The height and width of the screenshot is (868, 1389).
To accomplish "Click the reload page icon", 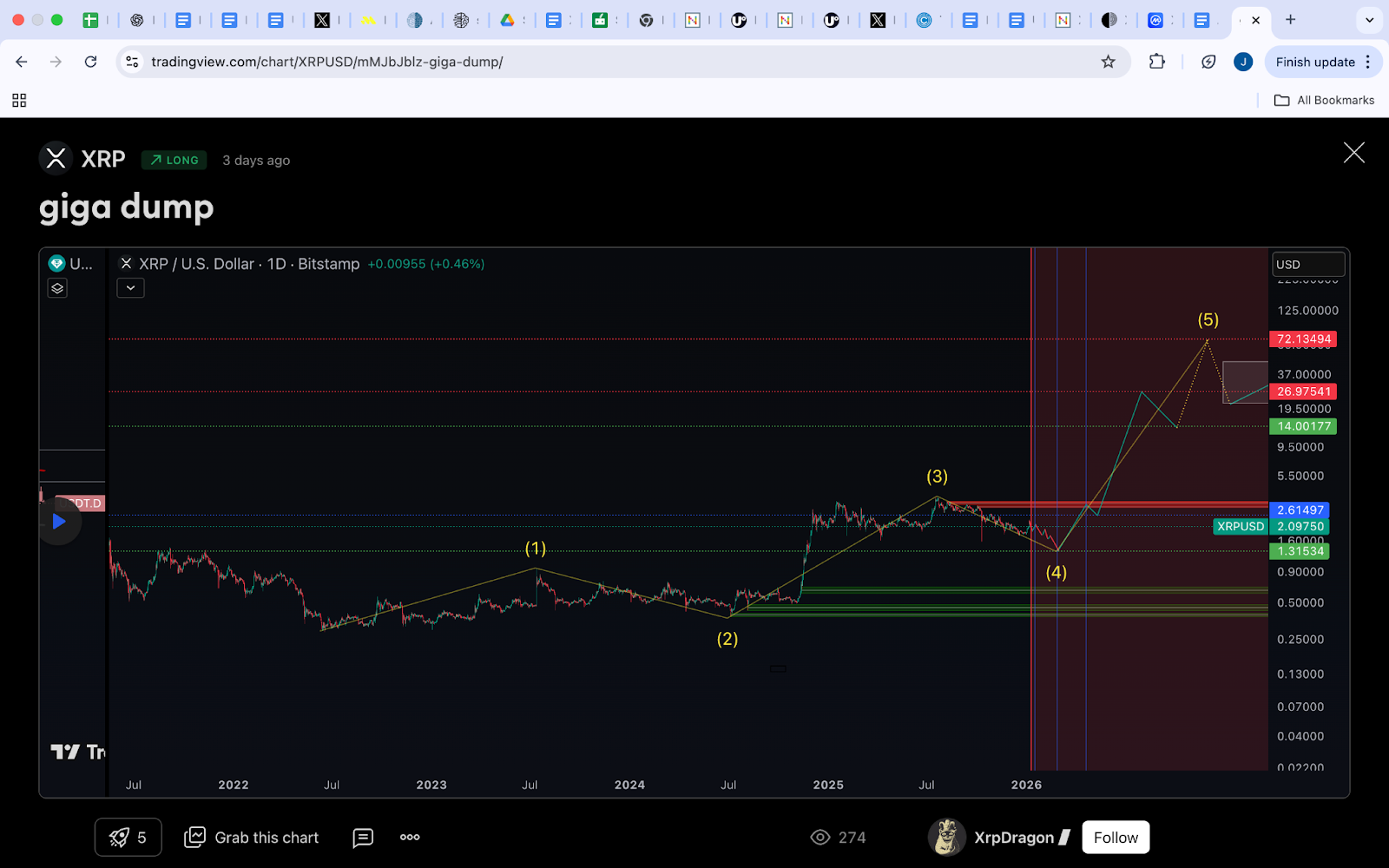I will point(90,62).
